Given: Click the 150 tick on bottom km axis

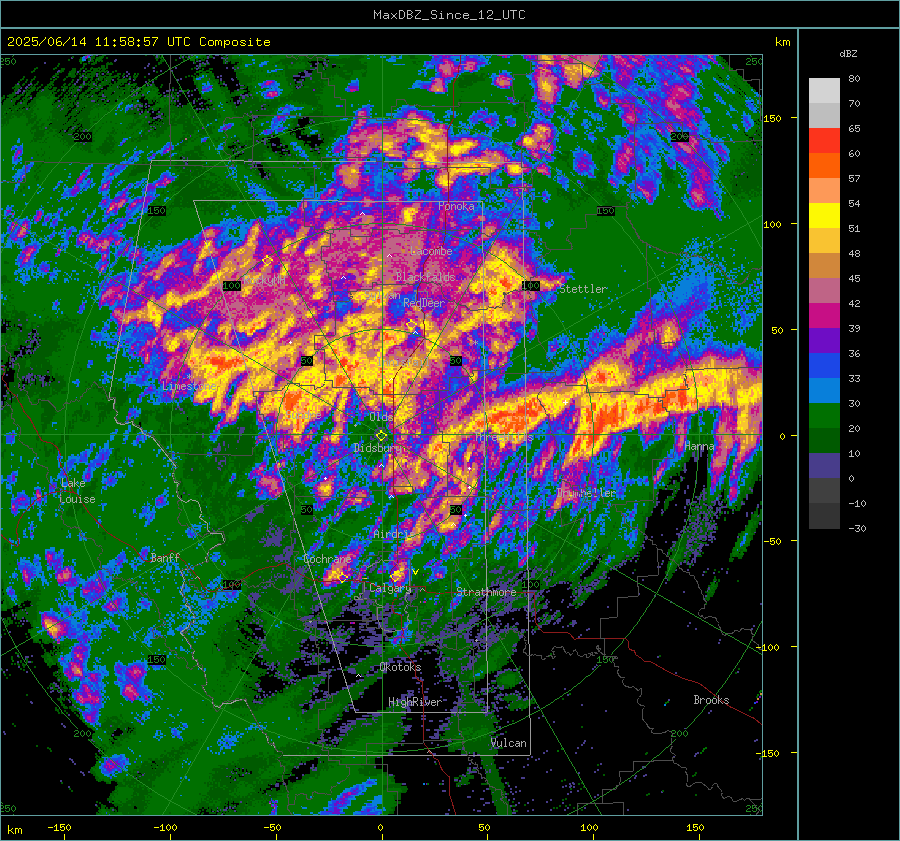Looking at the screenshot, I should pyautogui.click(x=695, y=827).
